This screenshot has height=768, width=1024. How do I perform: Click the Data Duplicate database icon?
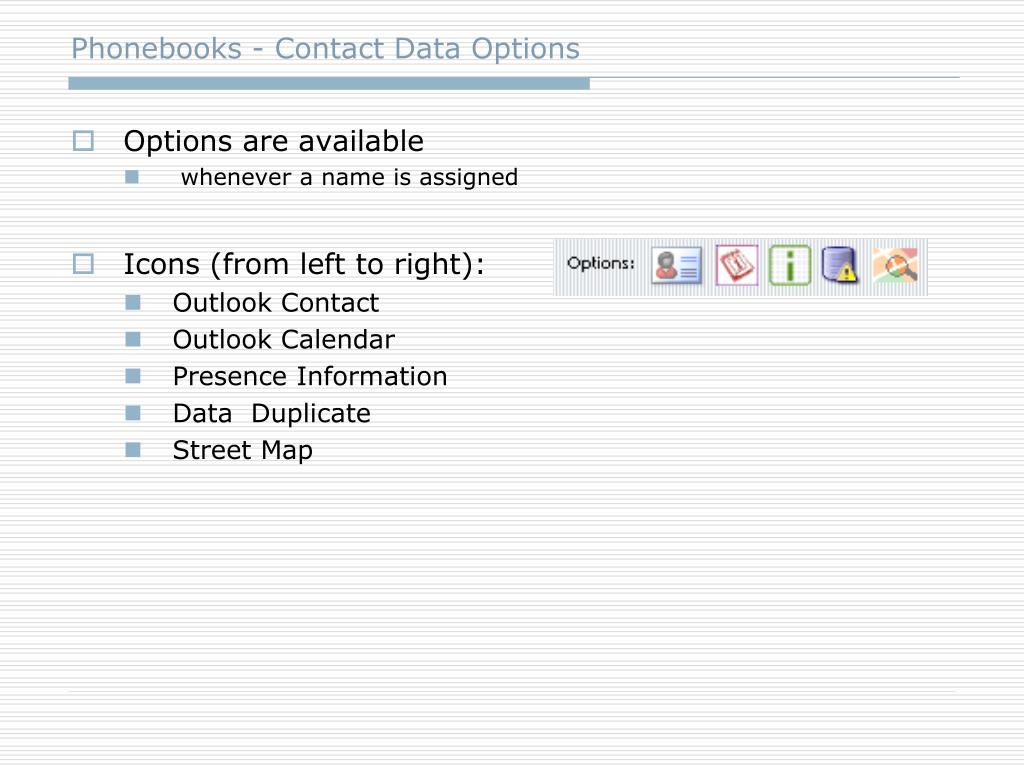tap(840, 264)
